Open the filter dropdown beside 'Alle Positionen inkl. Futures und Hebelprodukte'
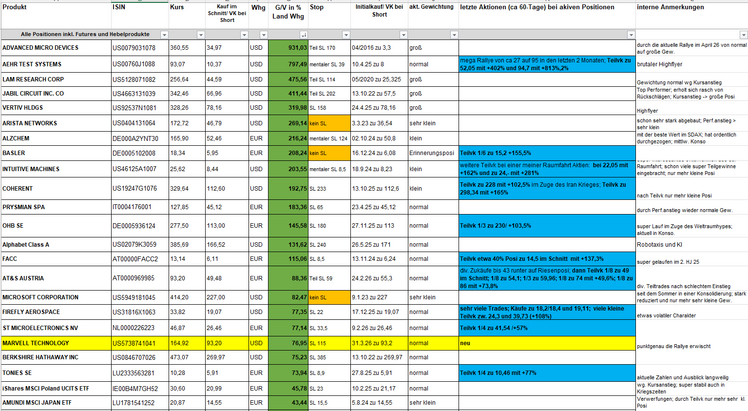748x411 pixels. [164, 35]
